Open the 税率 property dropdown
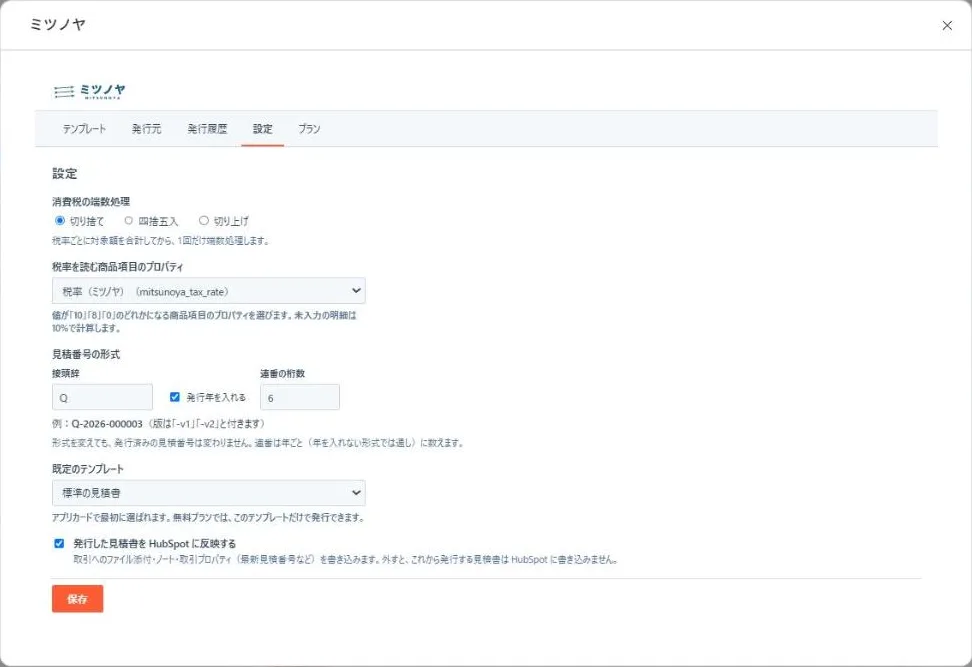 point(208,291)
